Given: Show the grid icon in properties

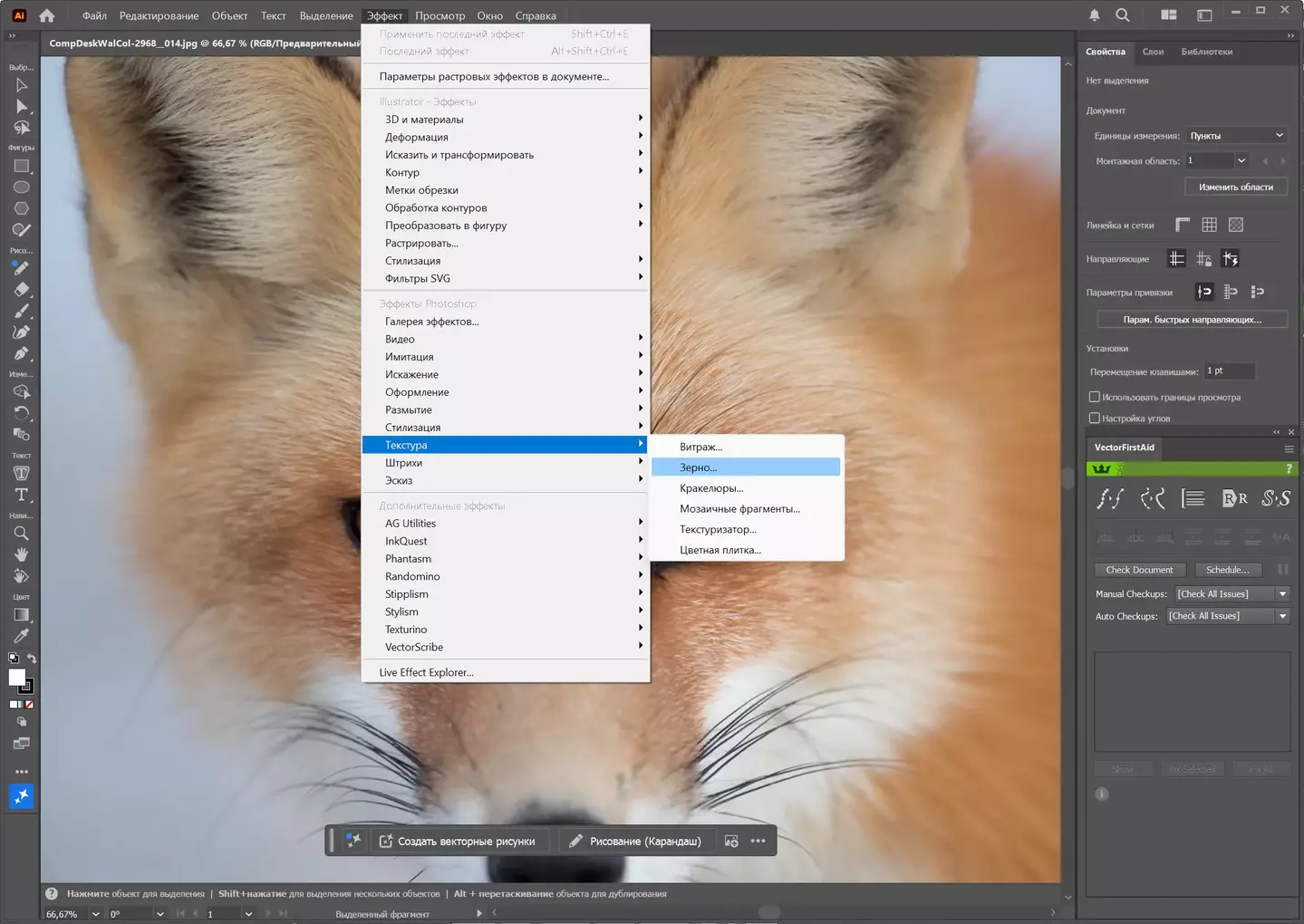Looking at the screenshot, I should 1209,225.
